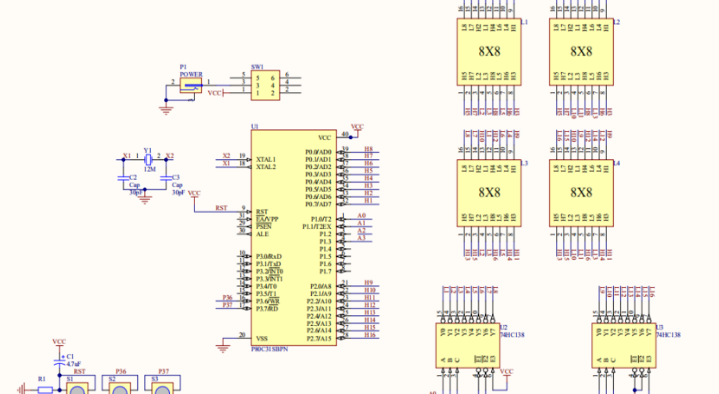Select the L2 8X8 LED matrix
The height and width of the screenshot is (394, 719).
point(581,52)
